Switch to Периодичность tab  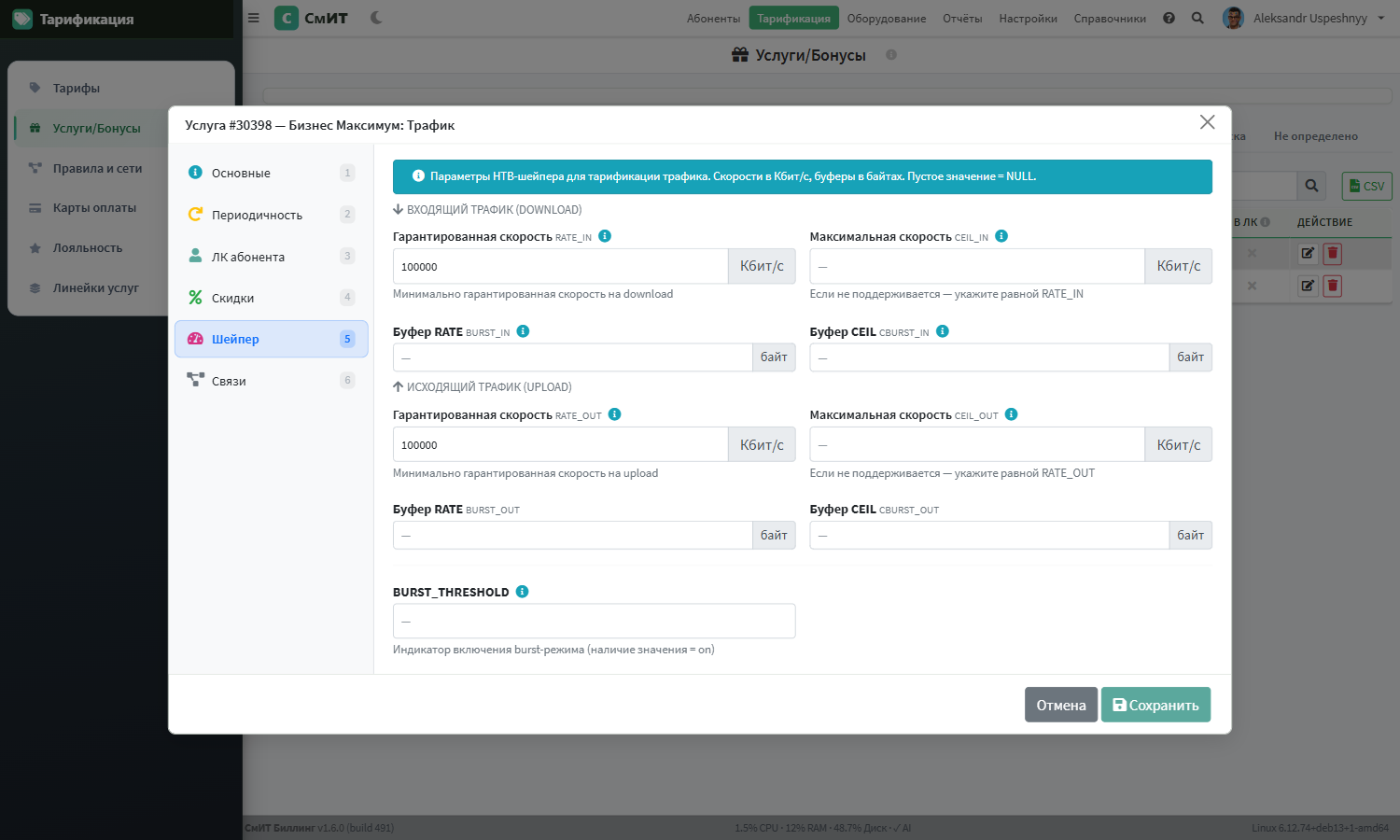(x=272, y=215)
